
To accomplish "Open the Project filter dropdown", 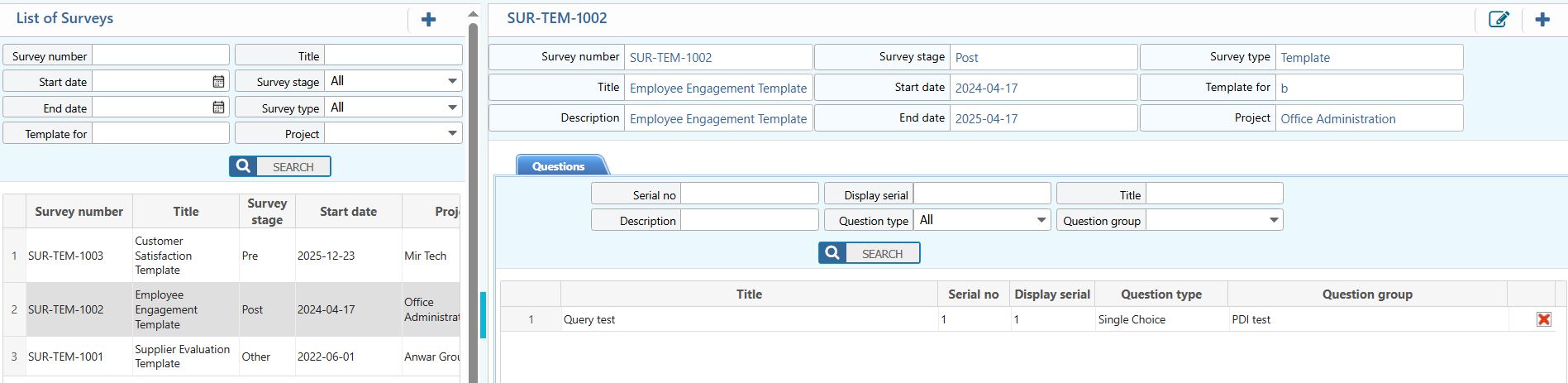I will click(x=452, y=134).
